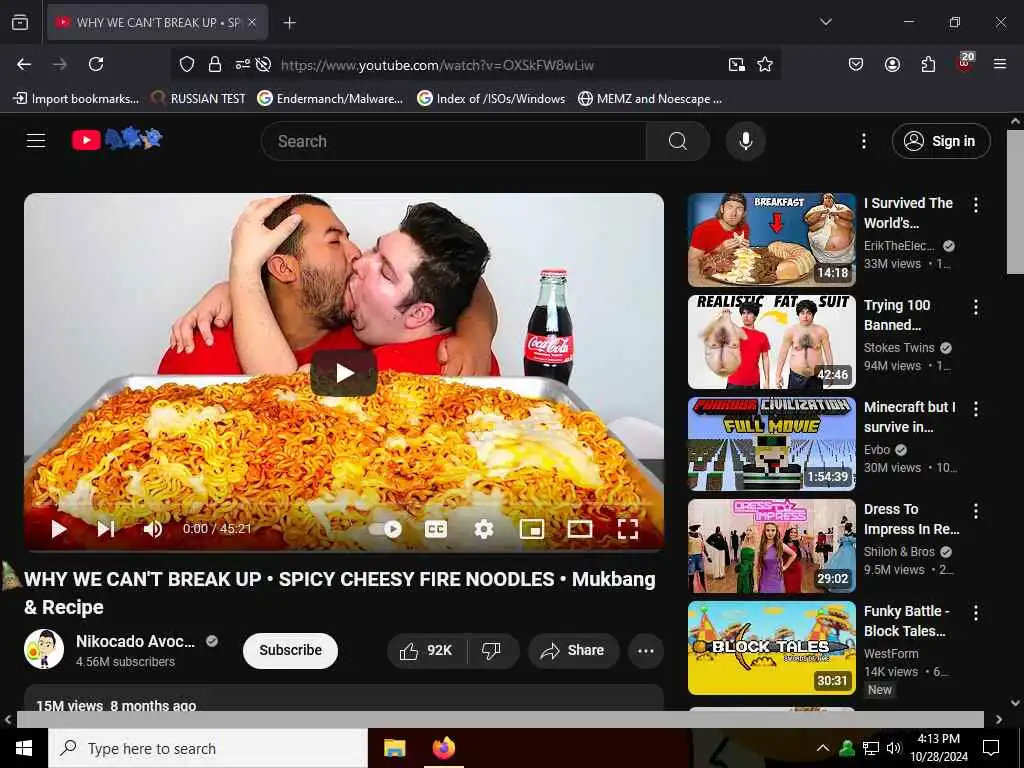Screen dimensions: 1024x768
Task: Open the player settings gear
Action: click(483, 529)
